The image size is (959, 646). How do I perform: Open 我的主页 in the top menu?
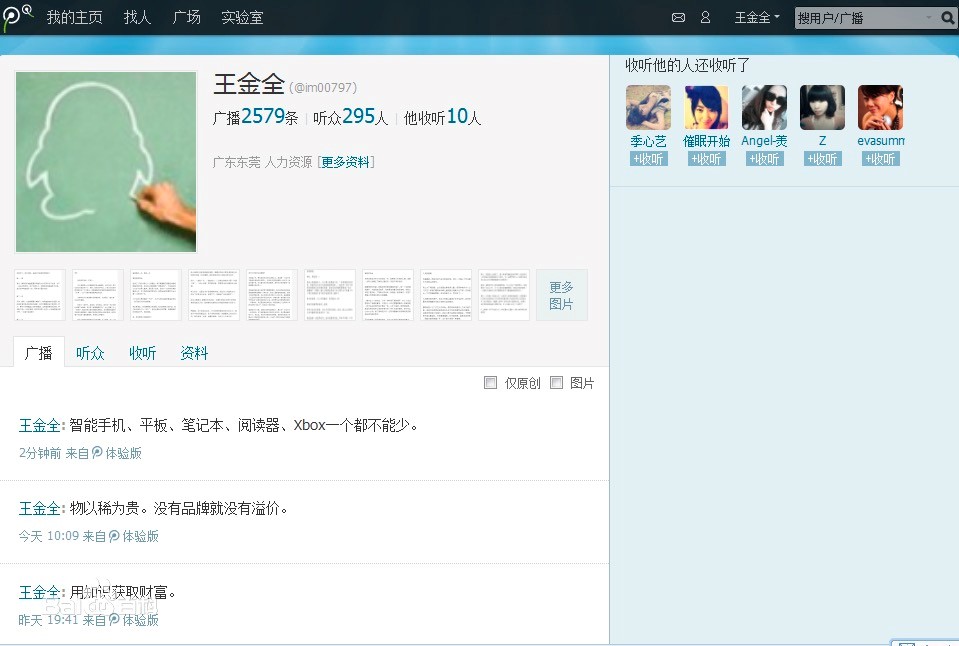pyautogui.click(x=75, y=17)
